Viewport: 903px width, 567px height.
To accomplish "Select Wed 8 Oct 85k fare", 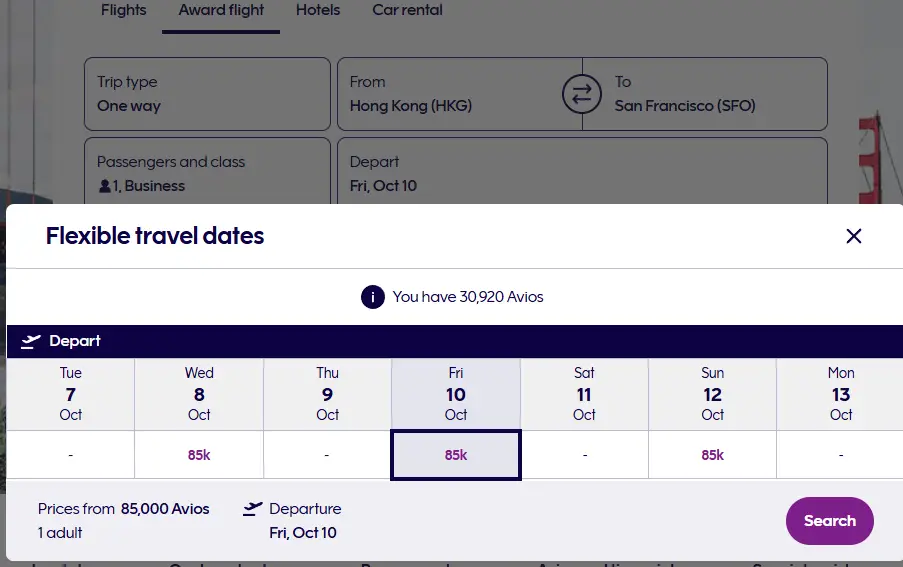I will pos(199,455).
